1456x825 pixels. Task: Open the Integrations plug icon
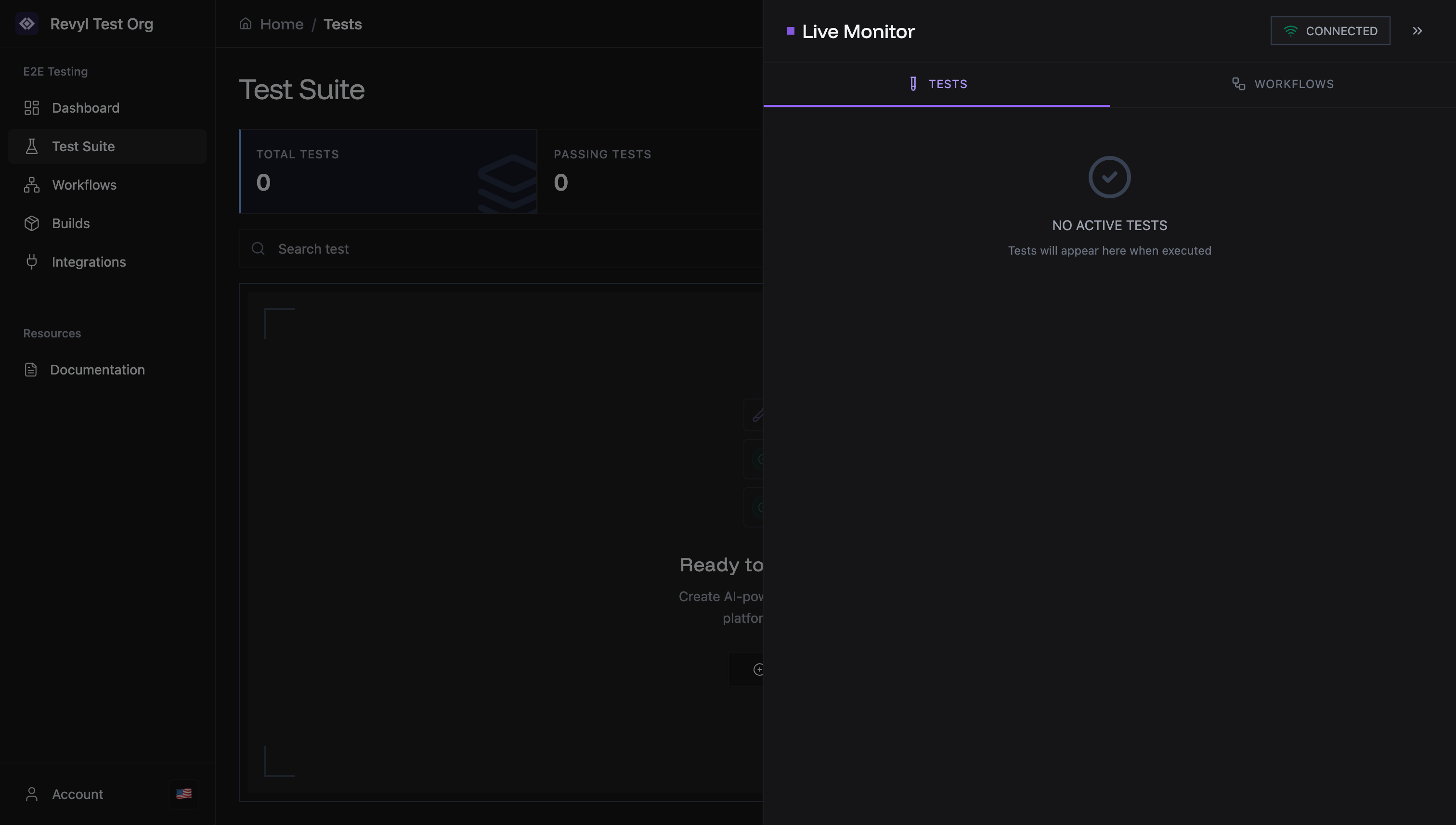pos(32,261)
